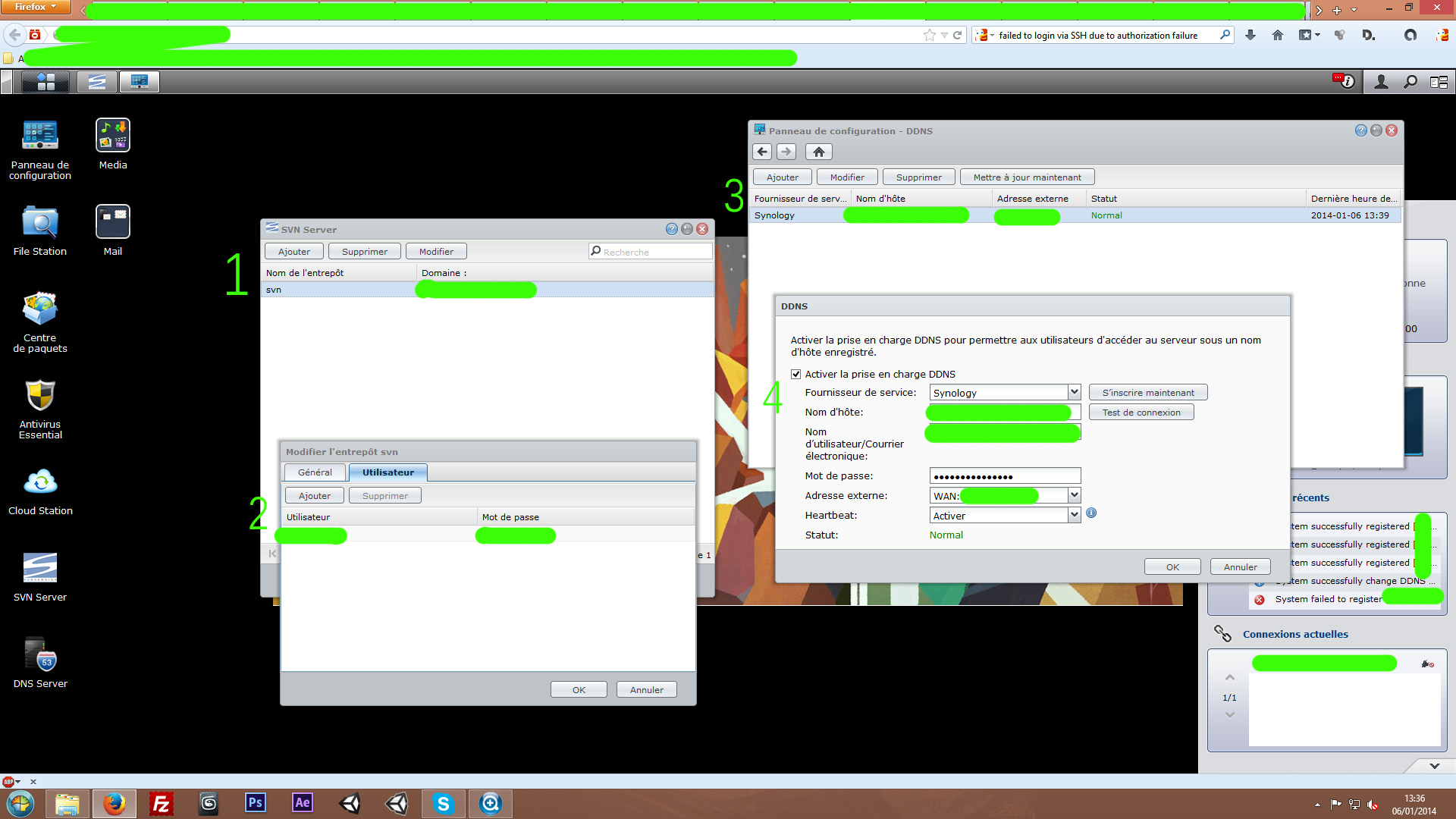Click Supprimer in SVN Server window
This screenshot has width=1456, height=819.
[365, 252]
